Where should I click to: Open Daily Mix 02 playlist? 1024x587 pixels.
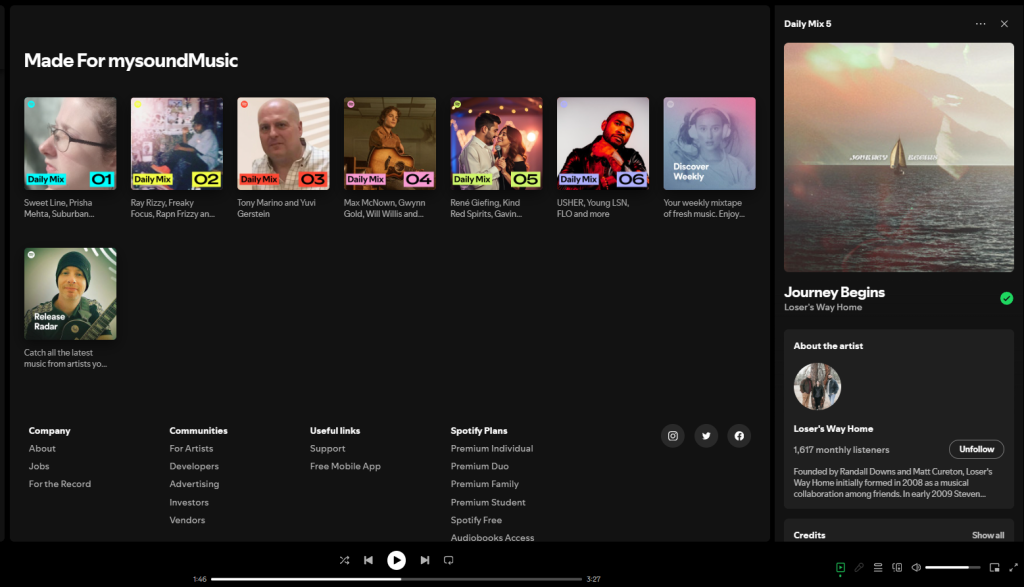coord(176,144)
